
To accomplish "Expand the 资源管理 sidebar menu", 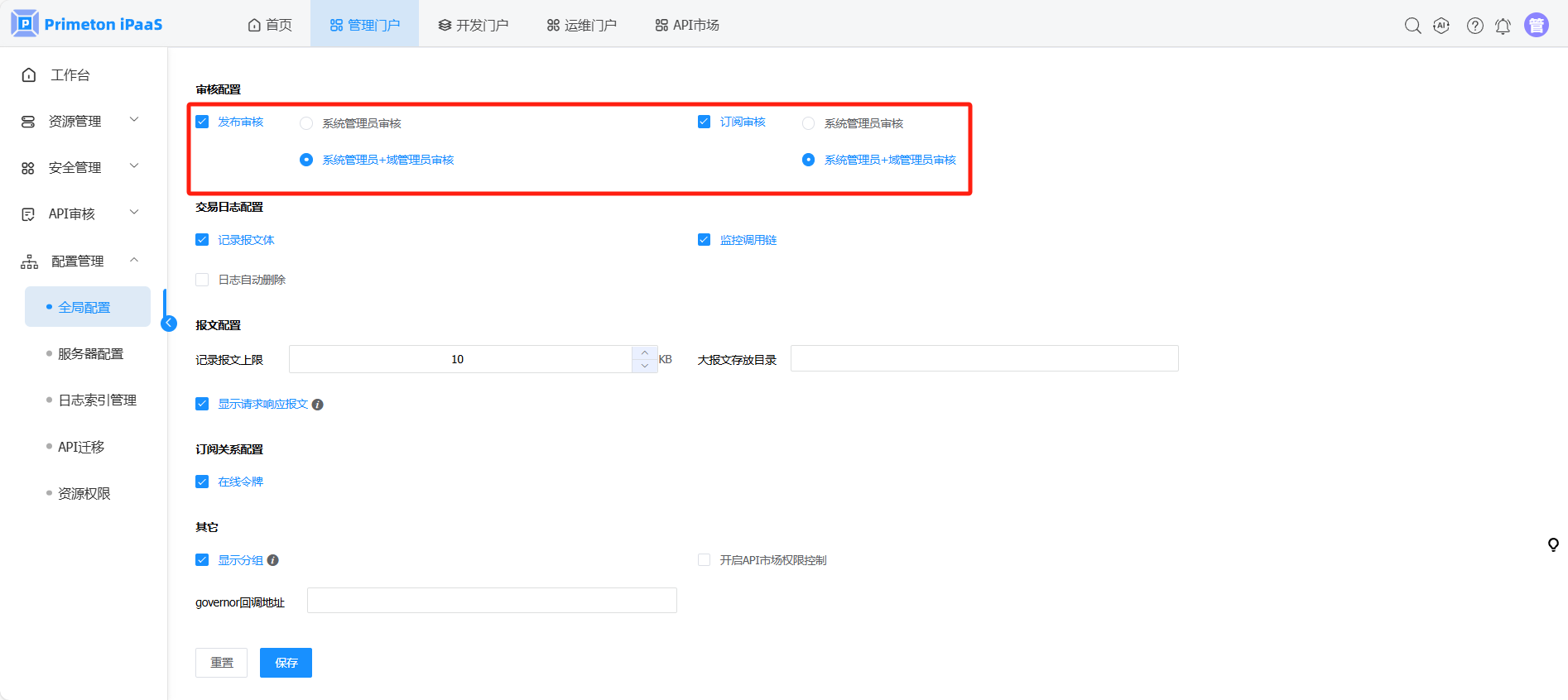I will pyautogui.click(x=79, y=122).
